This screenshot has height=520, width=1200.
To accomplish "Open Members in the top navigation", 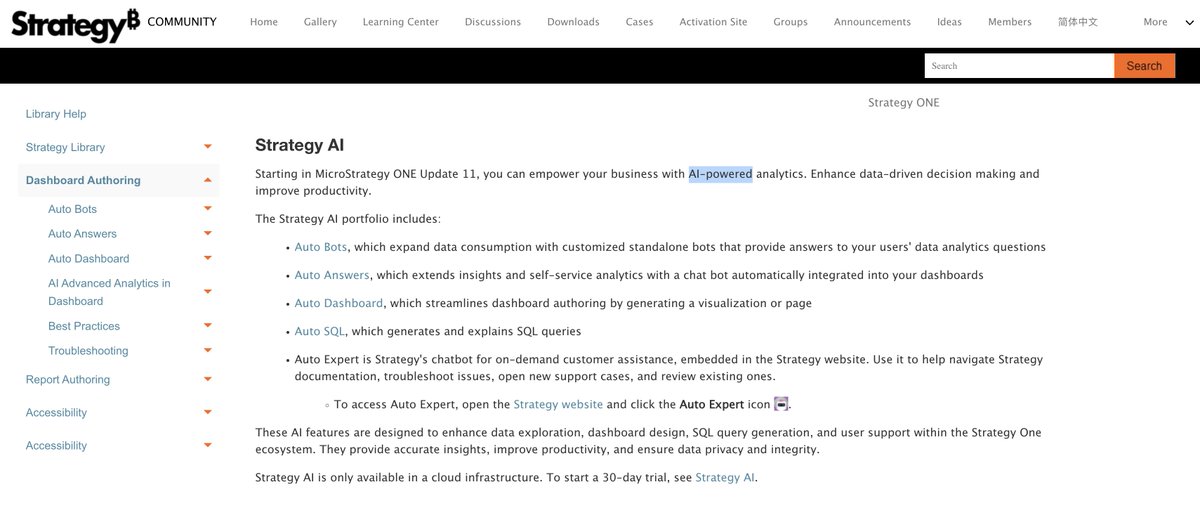I will 1009,22.
